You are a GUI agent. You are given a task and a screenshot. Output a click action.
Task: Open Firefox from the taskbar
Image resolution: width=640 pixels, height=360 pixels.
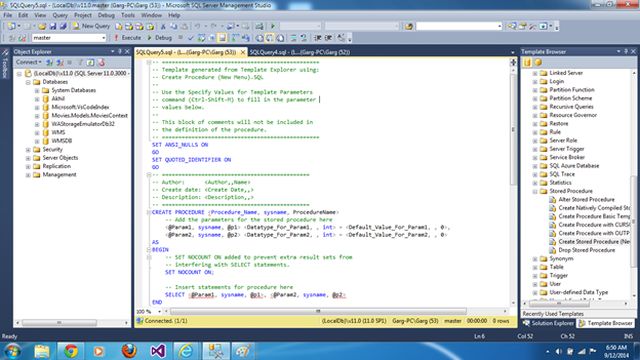click(129, 351)
